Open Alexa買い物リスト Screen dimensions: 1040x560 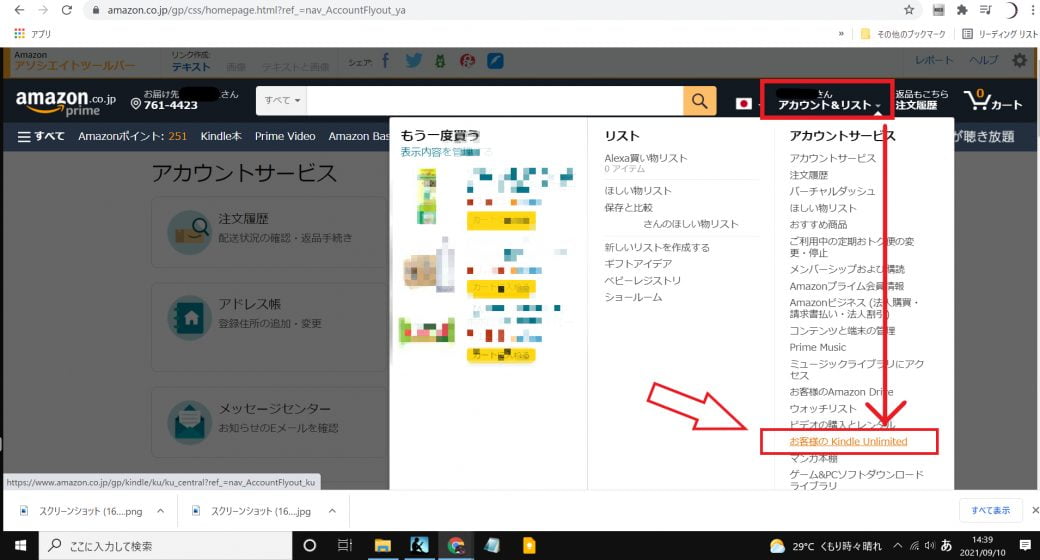point(645,158)
